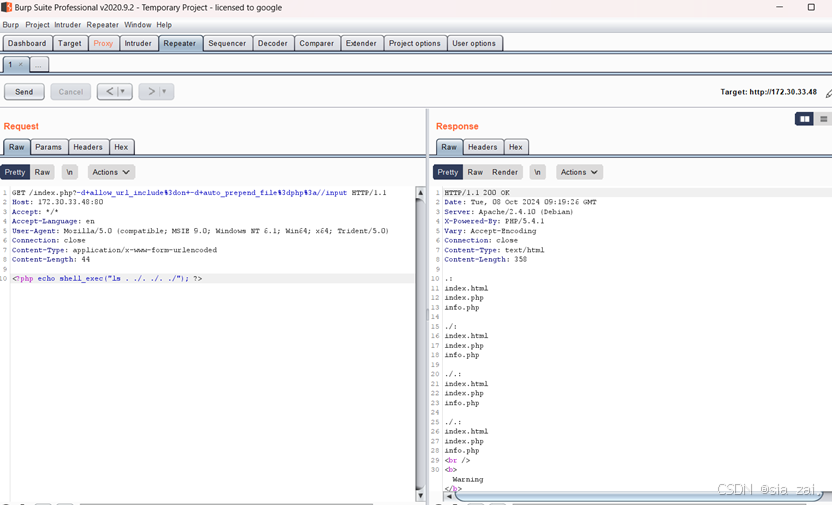Viewport: 832px width, 505px height.
Task: Click the HTTP/1.1 200 OK status line
Action: 477,193
